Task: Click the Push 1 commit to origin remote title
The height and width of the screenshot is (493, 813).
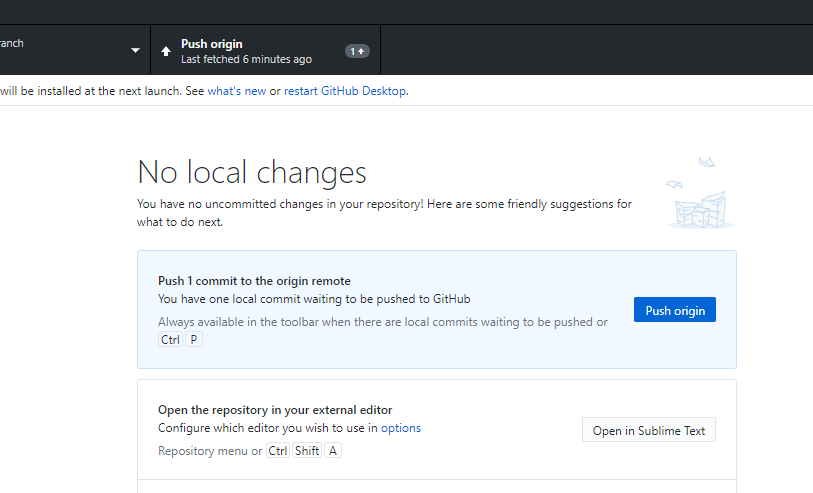Action: (x=254, y=280)
